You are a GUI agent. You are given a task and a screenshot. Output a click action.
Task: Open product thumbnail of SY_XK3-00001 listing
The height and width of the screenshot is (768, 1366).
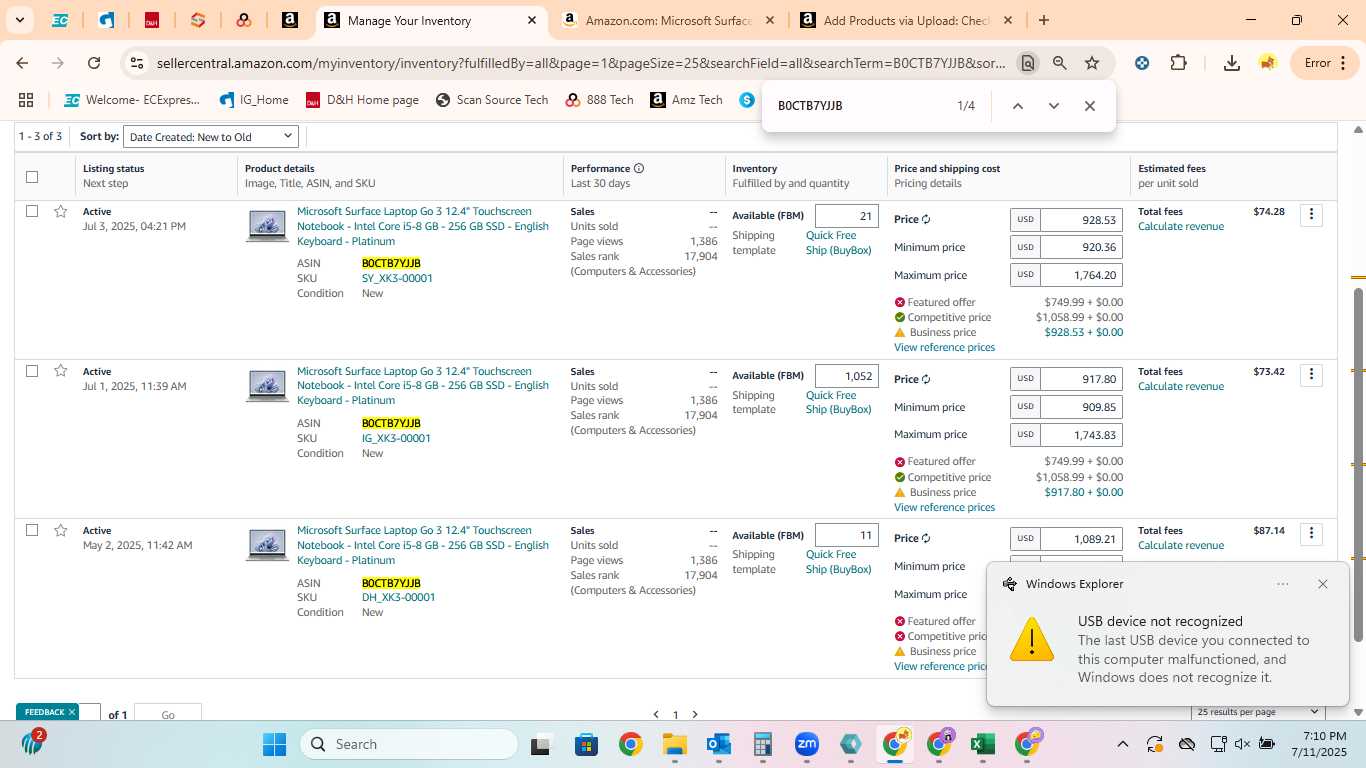(x=267, y=226)
